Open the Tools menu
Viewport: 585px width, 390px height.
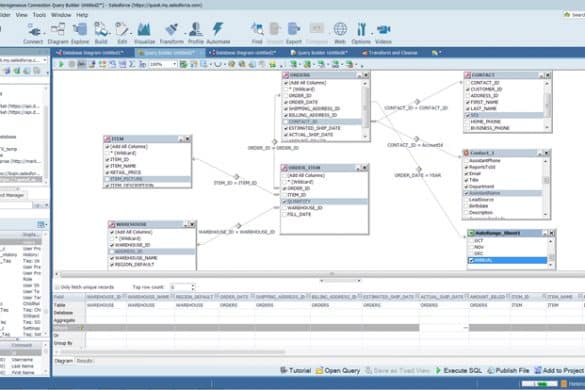[x=39, y=15]
